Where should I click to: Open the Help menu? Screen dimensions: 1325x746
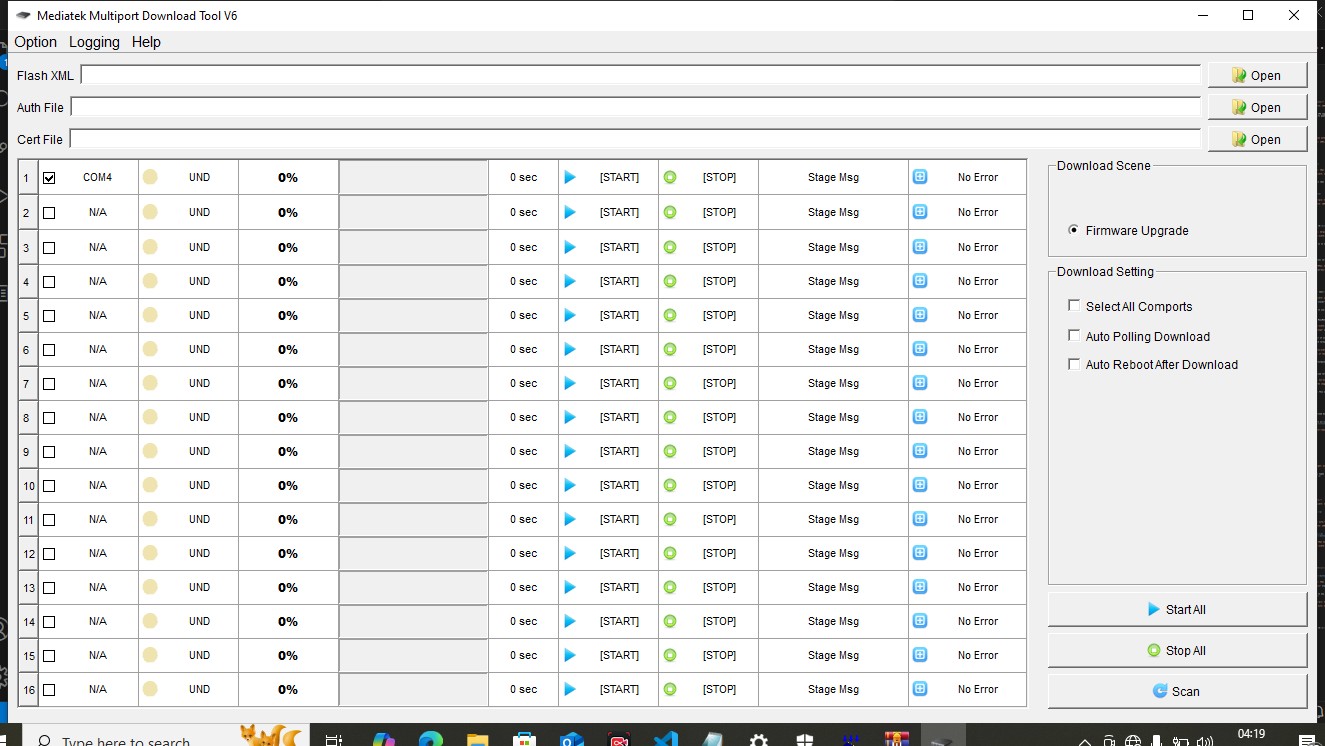tap(146, 42)
